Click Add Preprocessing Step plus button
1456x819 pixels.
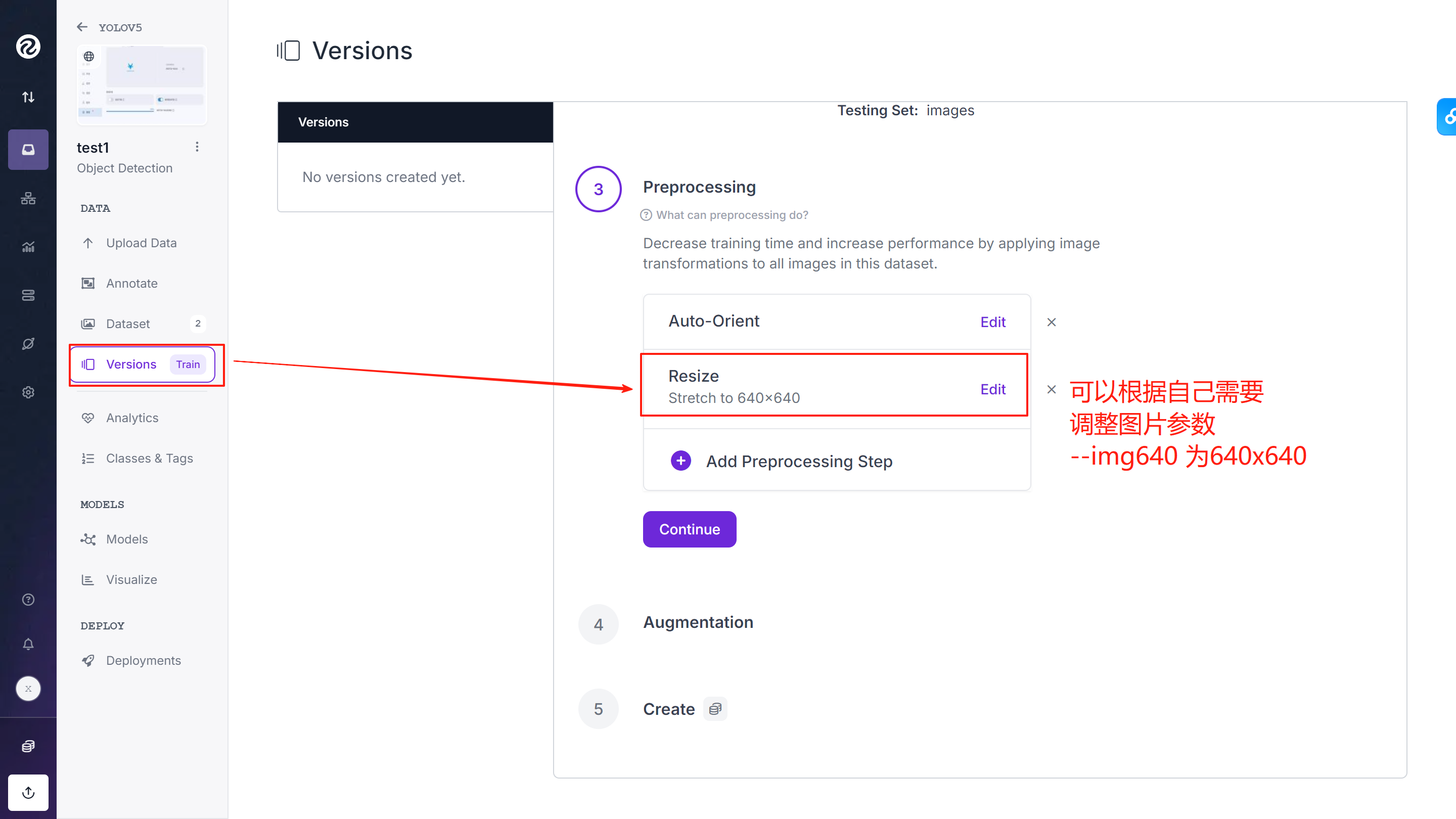click(x=680, y=461)
